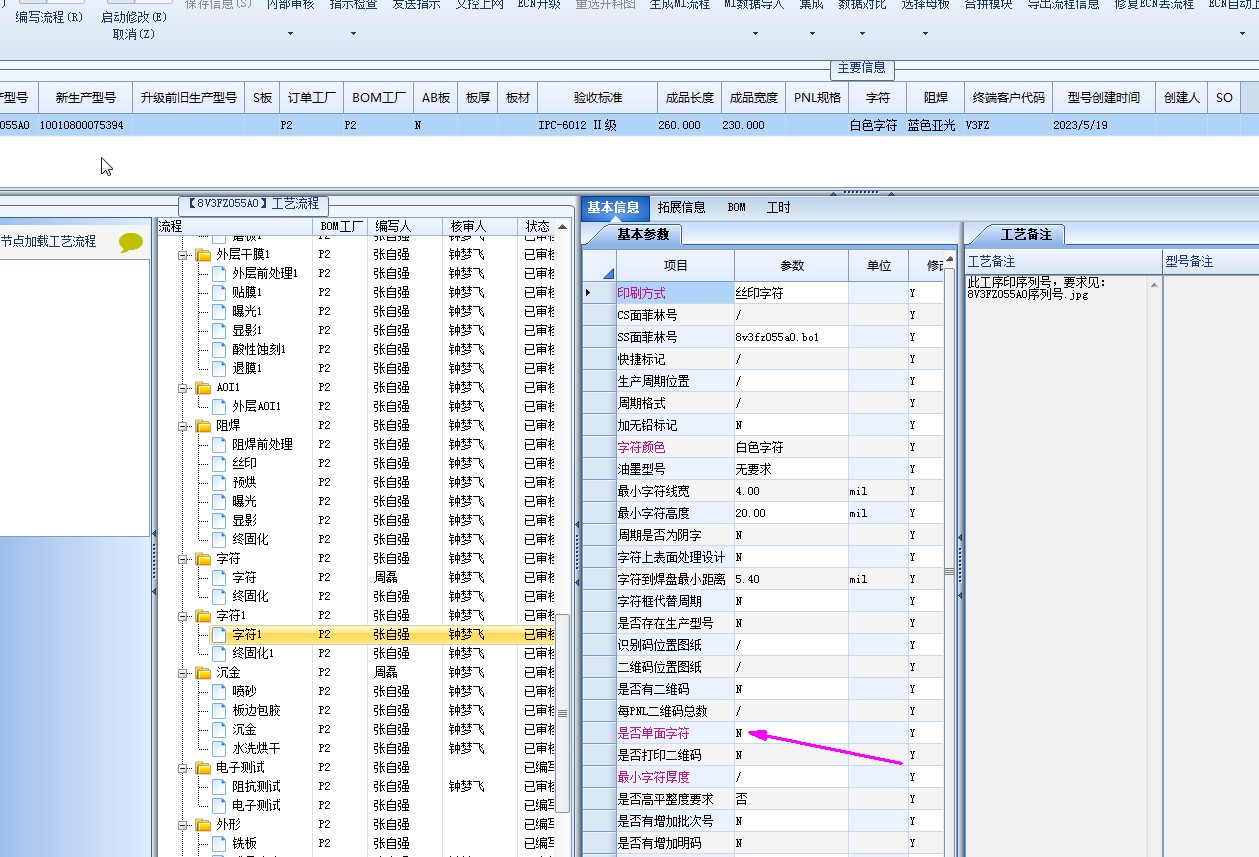Click the 节点加载工艺流程 label
1259x857 pixels.
coord(48,242)
